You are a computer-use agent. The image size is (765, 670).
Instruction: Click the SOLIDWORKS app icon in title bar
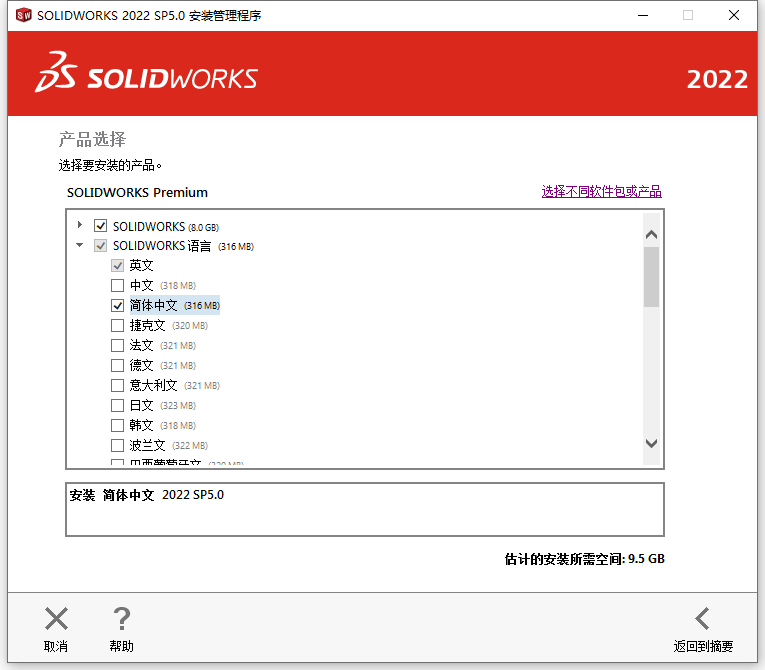[23, 15]
